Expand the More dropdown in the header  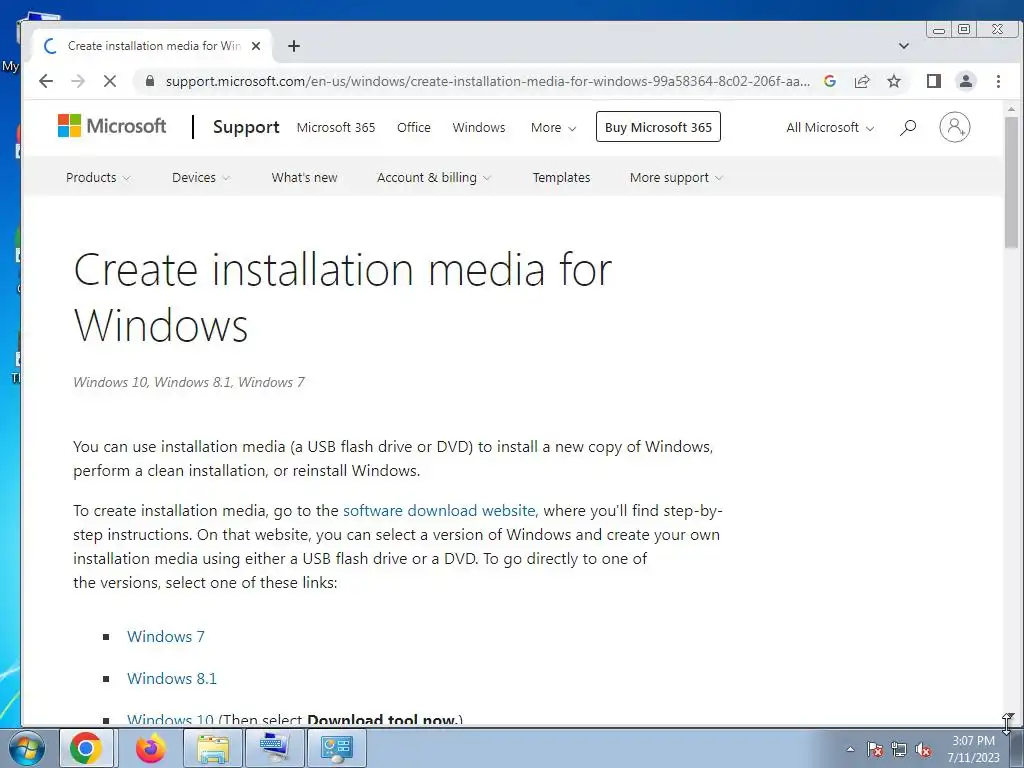[553, 127]
